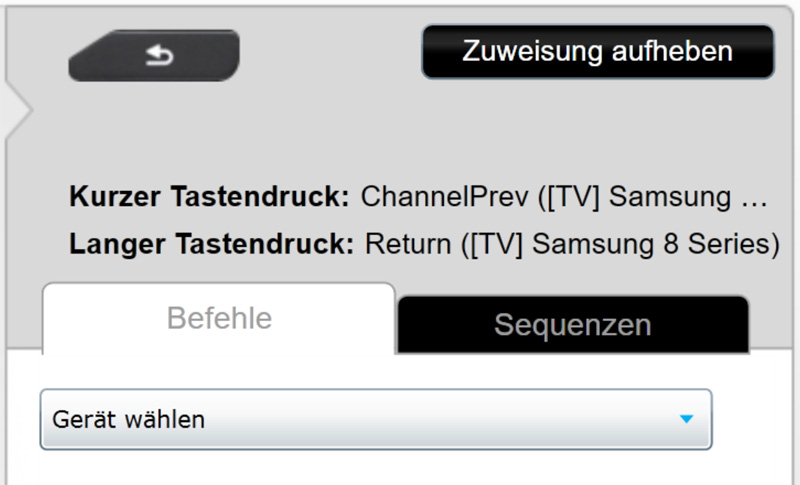Click the black unassign button's label text
The width and height of the screenshot is (800, 485).
click(x=597, y=51)
